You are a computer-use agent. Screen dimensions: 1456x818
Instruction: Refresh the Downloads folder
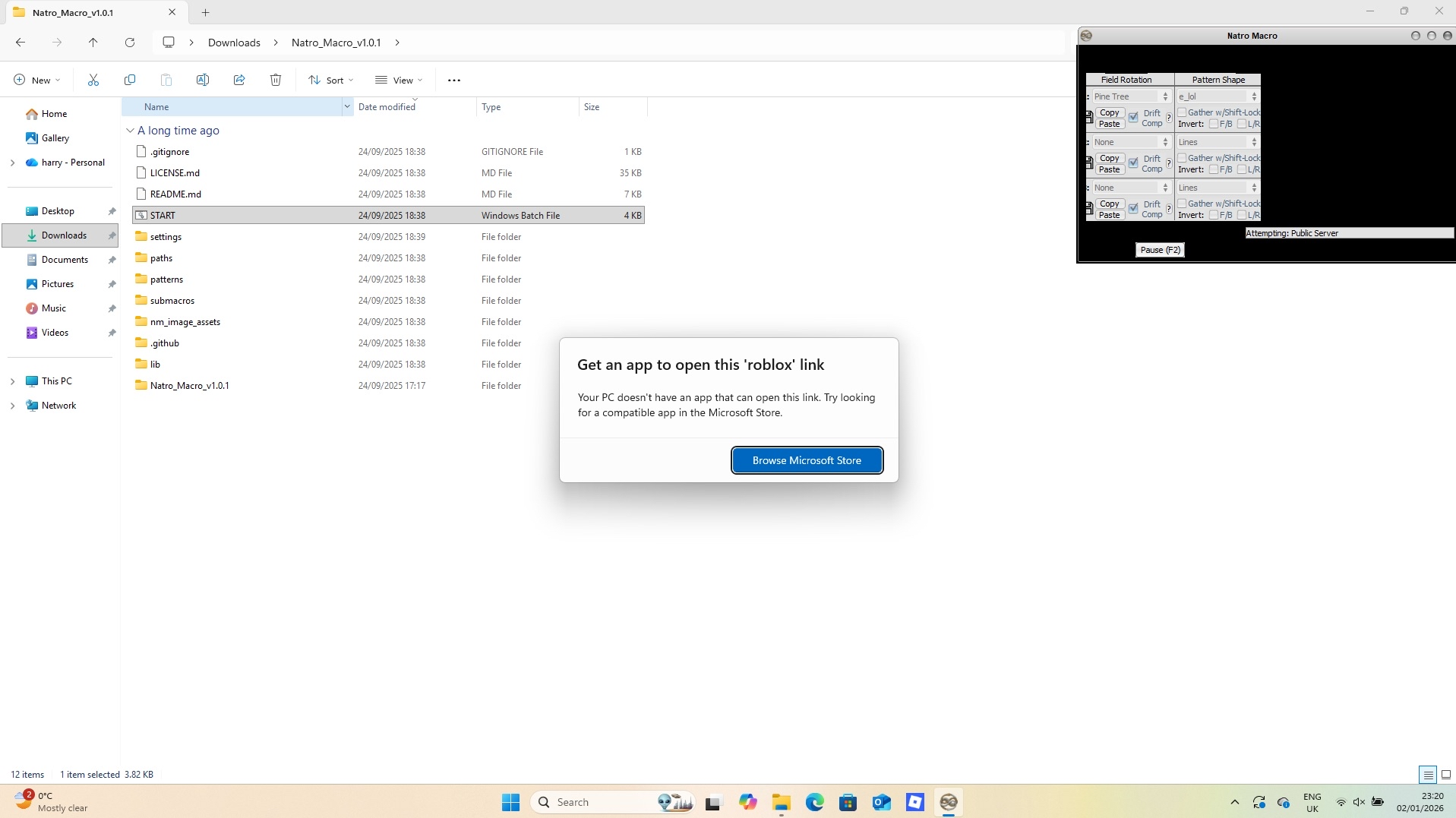(129, 43)
